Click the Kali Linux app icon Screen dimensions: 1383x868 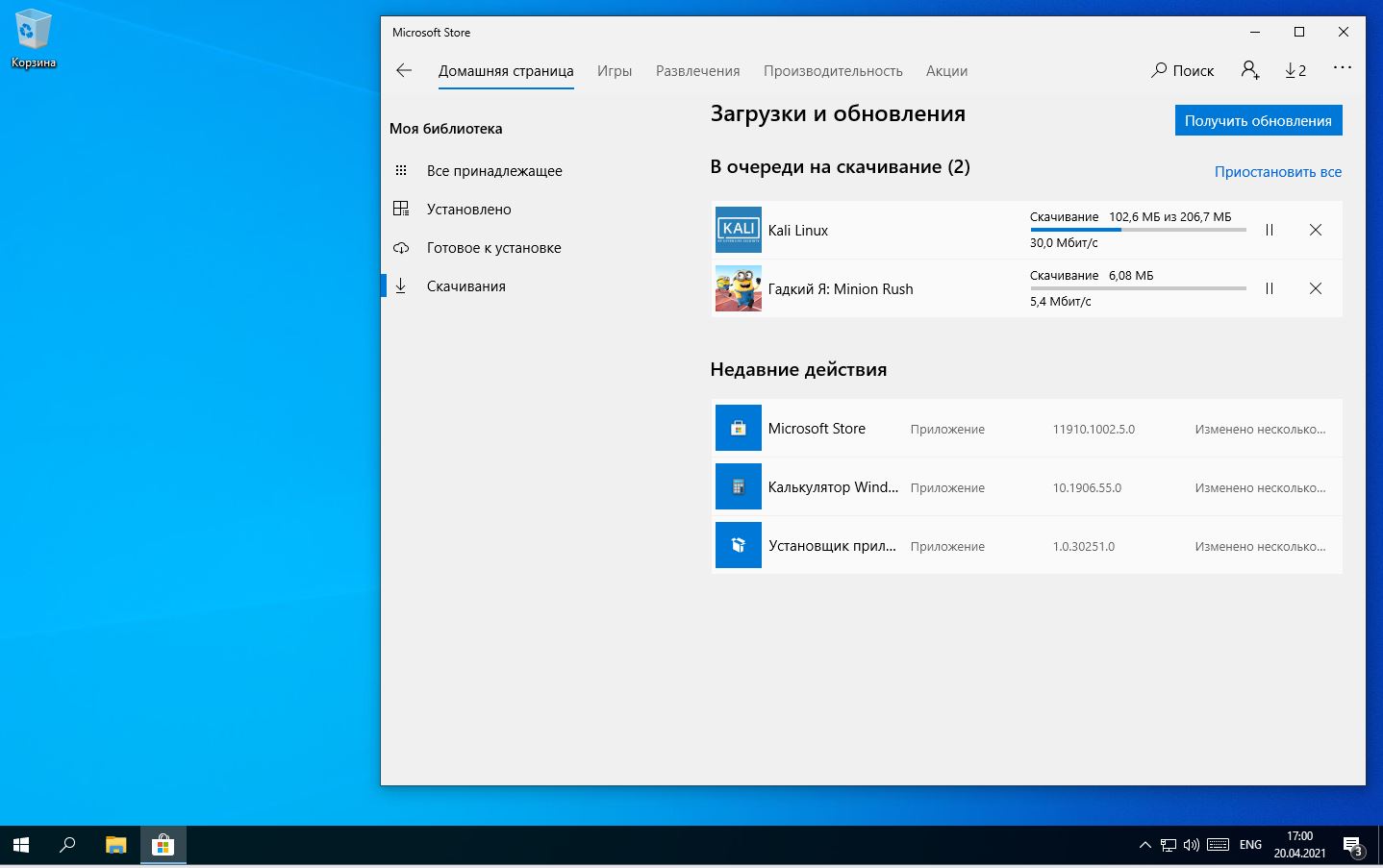click(739, 230)
